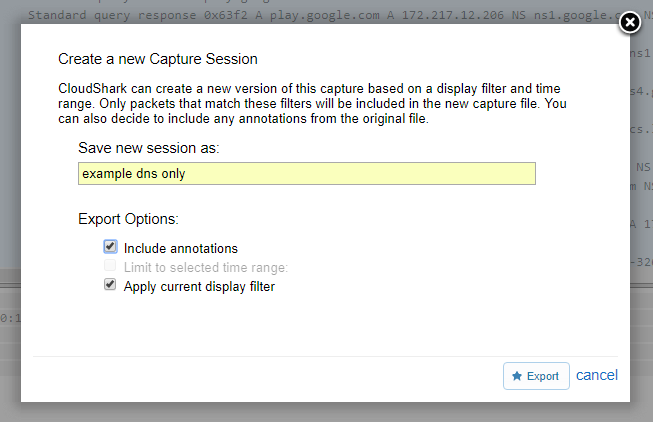
Task: Toggle Limit to selected time range checkbox
Action: (110, 265)
